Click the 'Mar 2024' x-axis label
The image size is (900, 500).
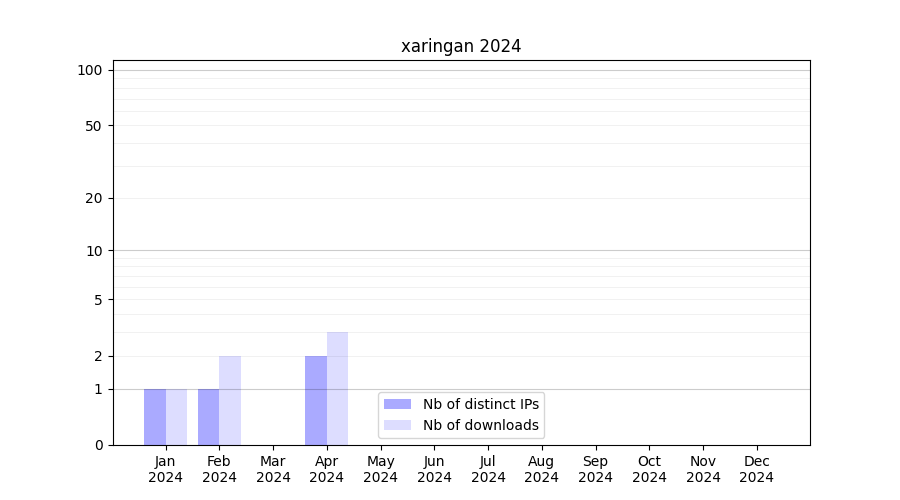coord(273,469)
